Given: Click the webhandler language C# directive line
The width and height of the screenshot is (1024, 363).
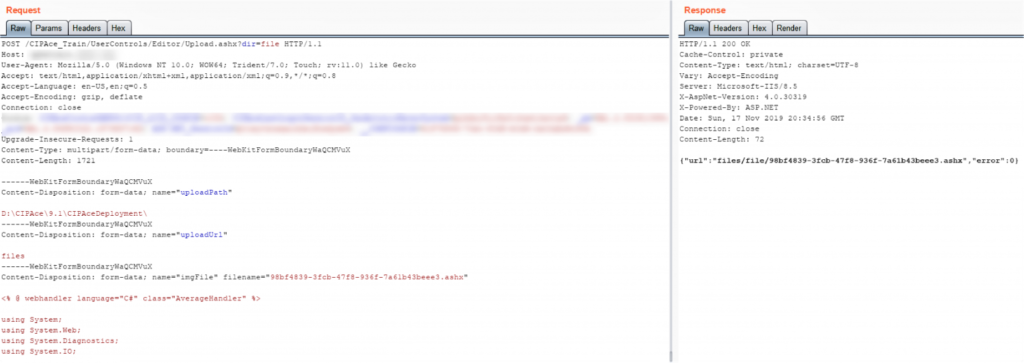Looking at the screenshot, I should coord(131,298).
